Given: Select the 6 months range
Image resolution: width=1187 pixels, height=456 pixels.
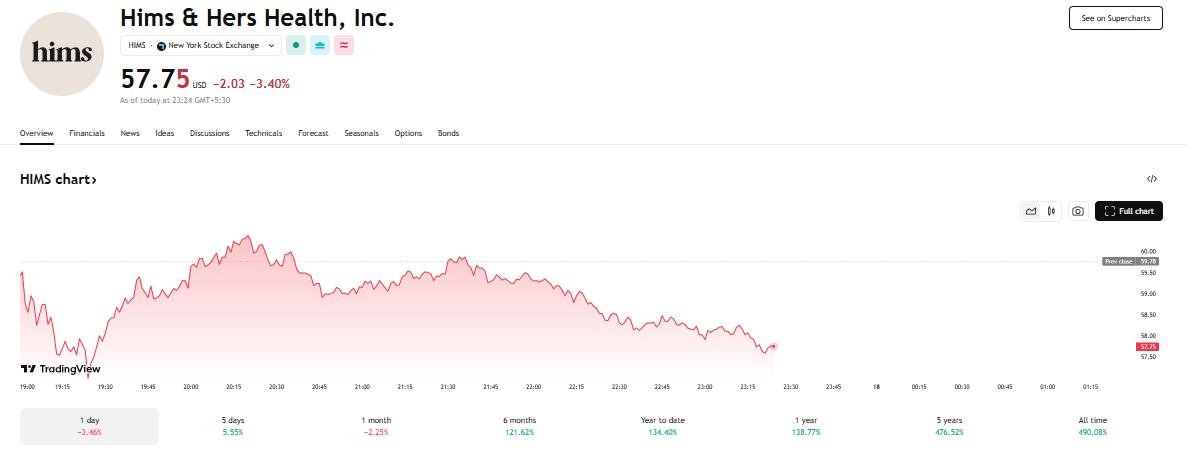Looking at the screenshot, I should pyautogui.click(x=520, y=426).
